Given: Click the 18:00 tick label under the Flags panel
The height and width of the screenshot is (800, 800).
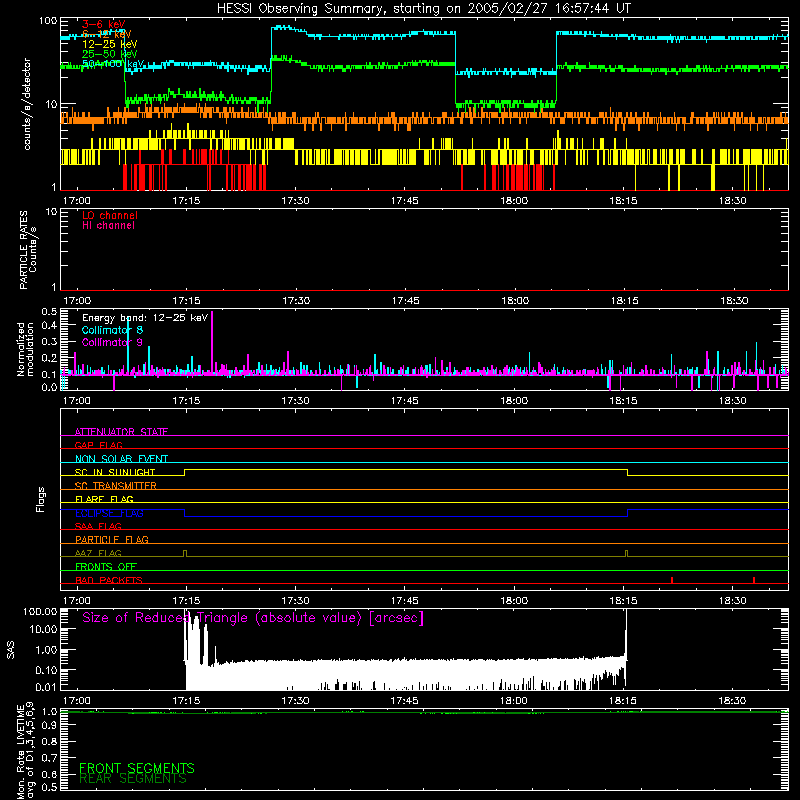Looking at the screenshot, I should tap(514, 601).
